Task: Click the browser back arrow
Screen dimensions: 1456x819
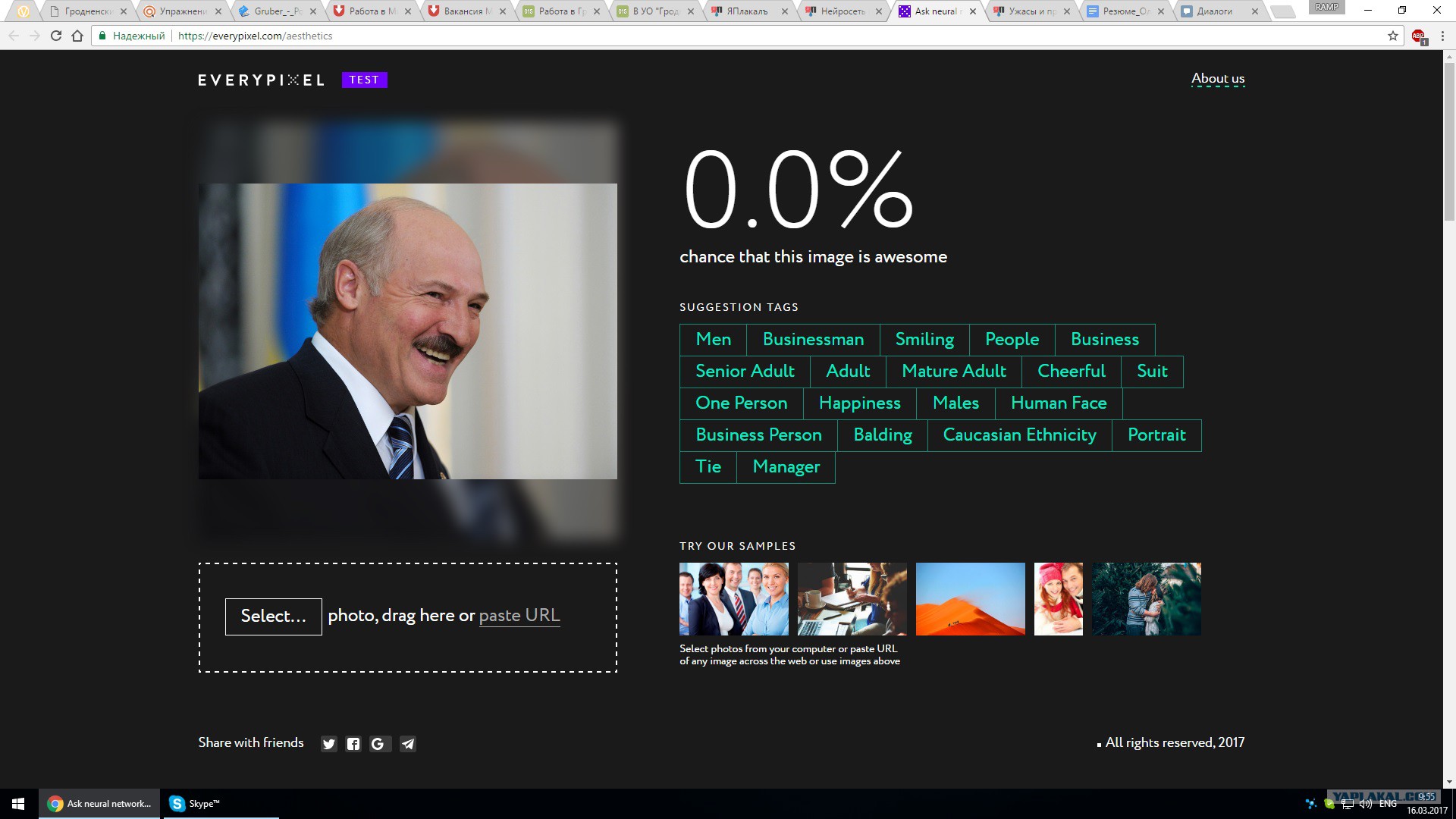Action: coord(14,36)
